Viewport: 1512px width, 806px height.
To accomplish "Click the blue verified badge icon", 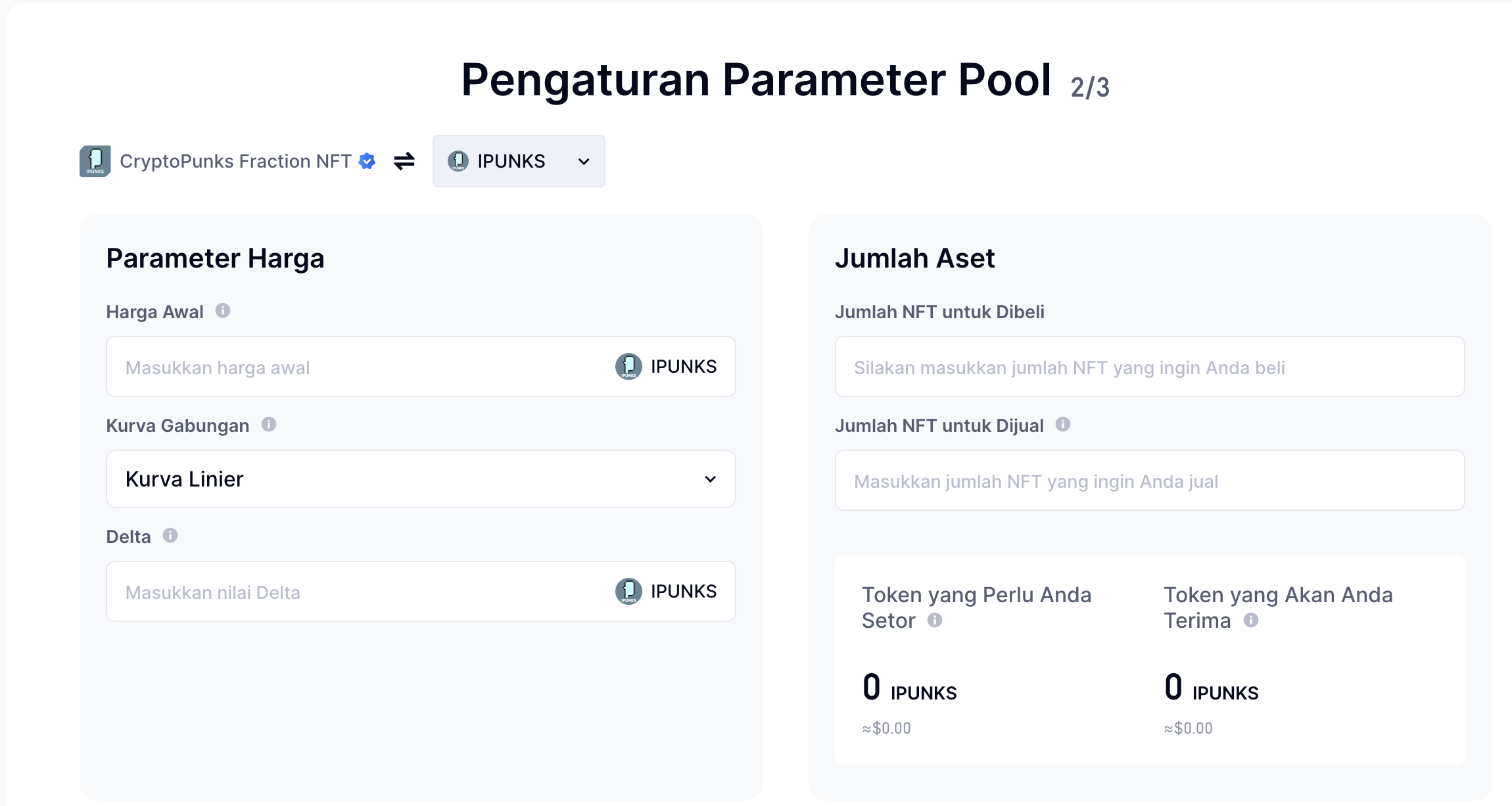I will click(x=367, y=161).
